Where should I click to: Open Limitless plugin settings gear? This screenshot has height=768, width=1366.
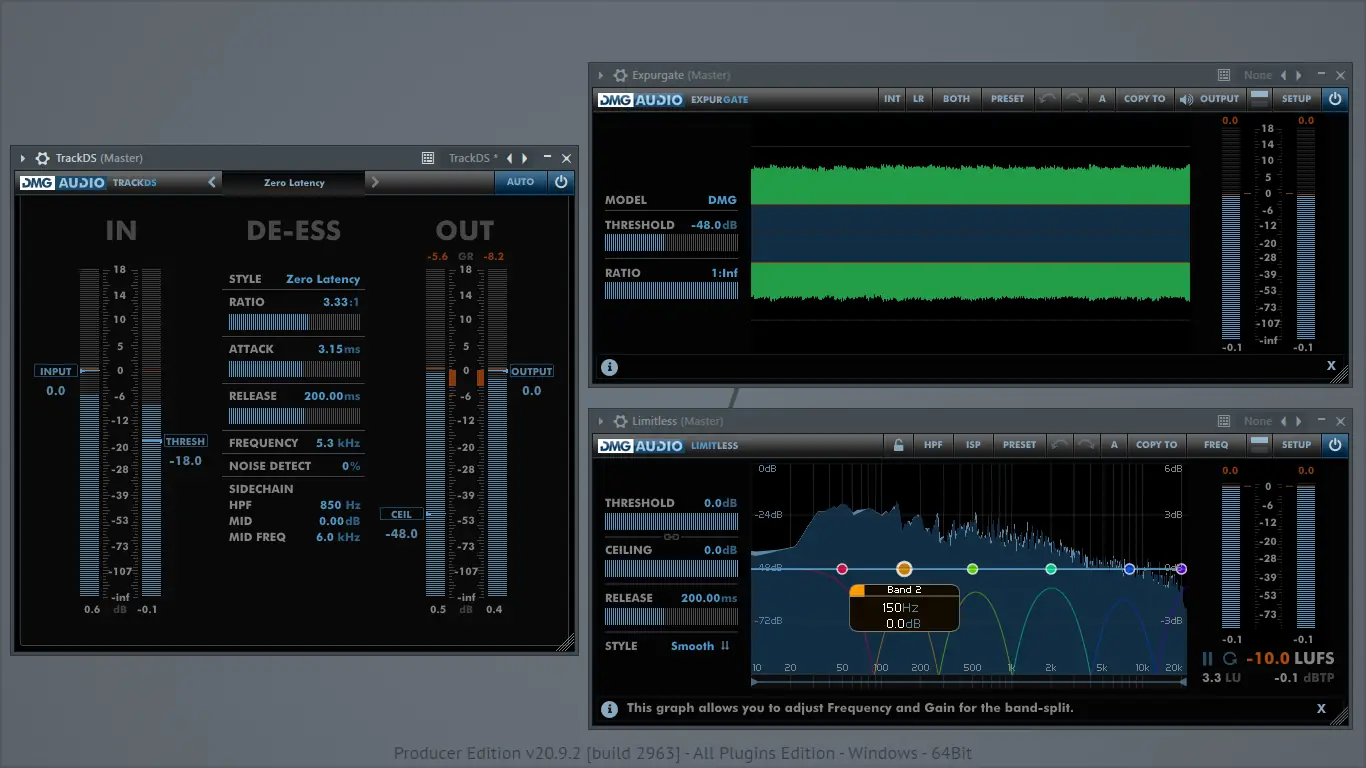tap(620, 421)
